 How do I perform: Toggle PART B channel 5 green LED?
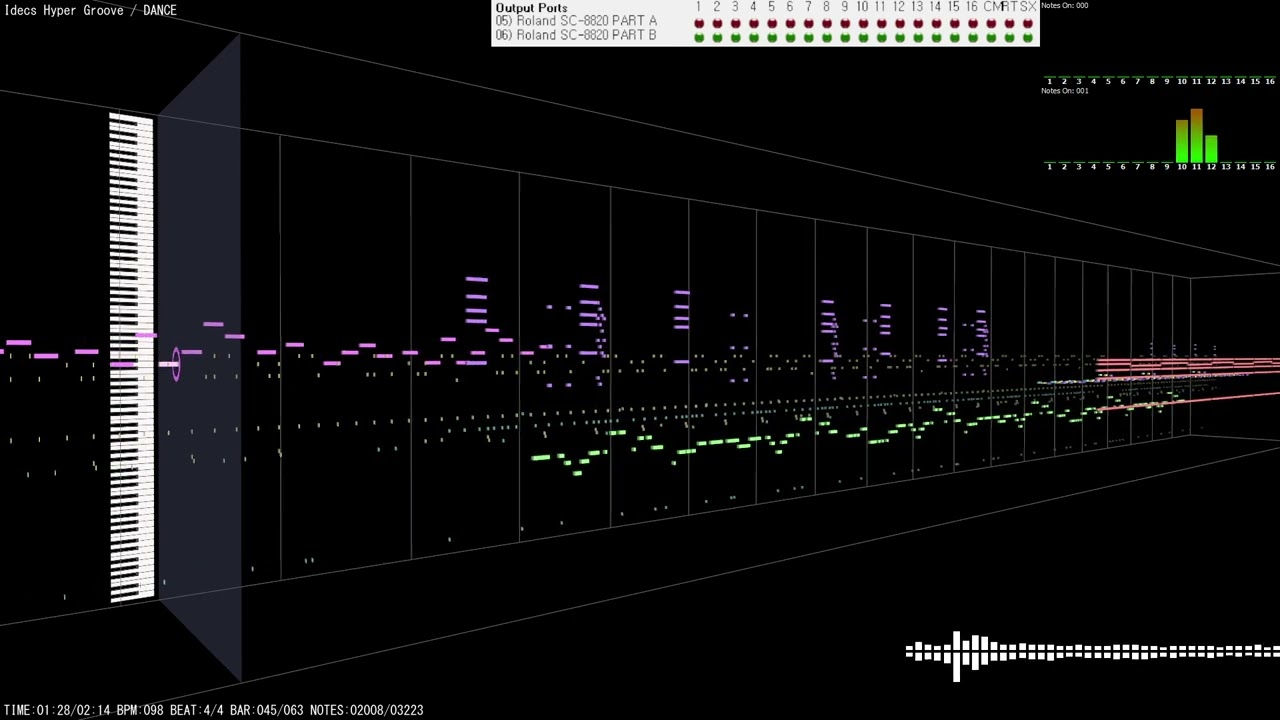(x=771, y=37)
